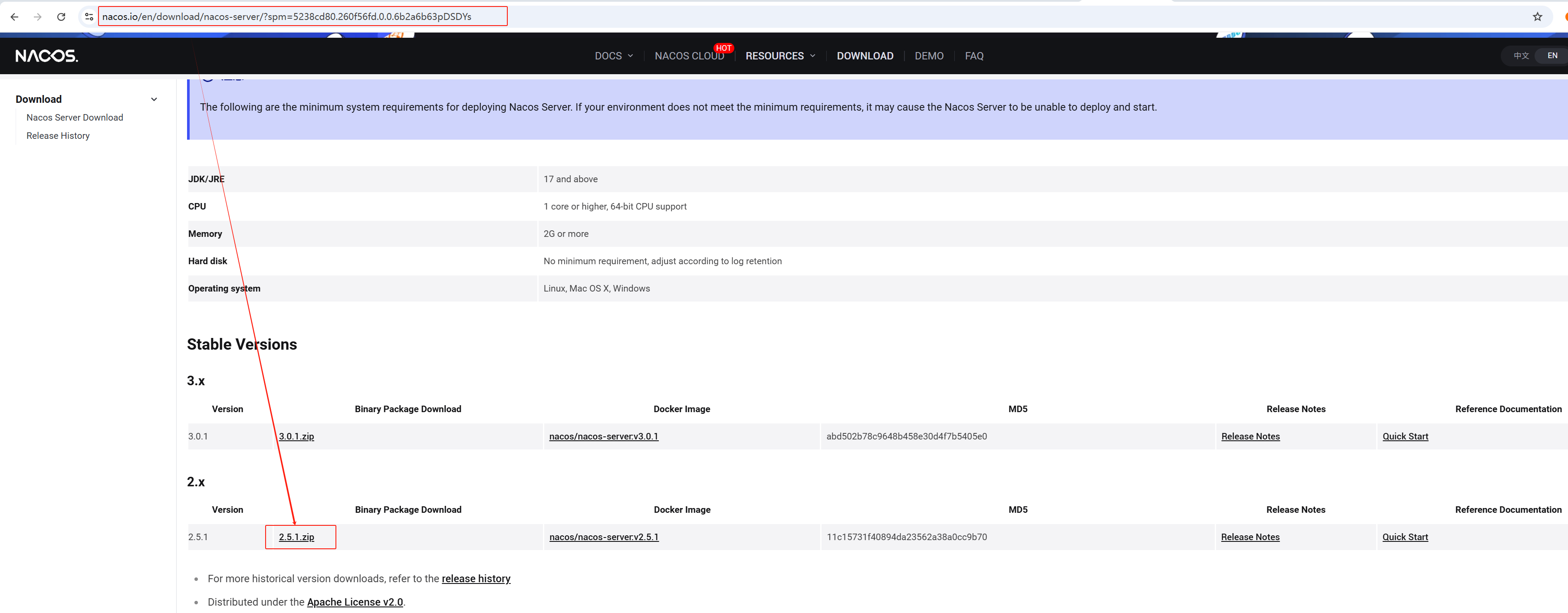Collapse the Download sidebar section chevron
1568x613 pixels.
click(x=154, y=99)
